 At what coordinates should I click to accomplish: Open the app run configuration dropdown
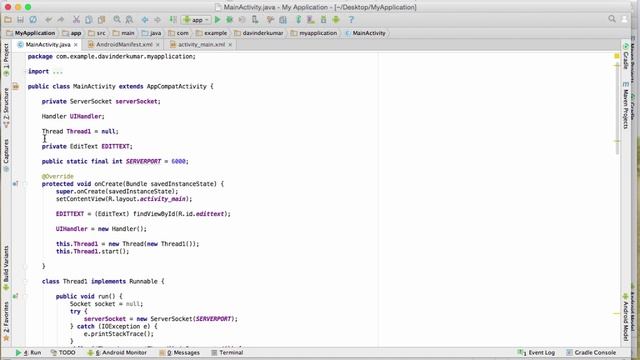tap(196, 20)
